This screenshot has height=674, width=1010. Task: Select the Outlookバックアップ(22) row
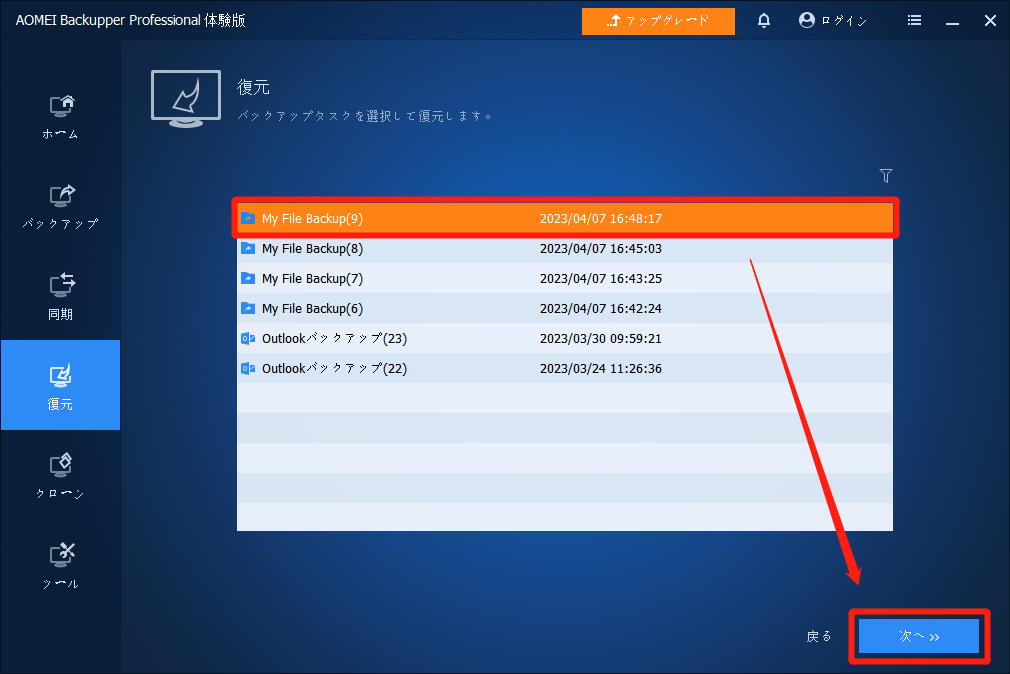[565, 369]
